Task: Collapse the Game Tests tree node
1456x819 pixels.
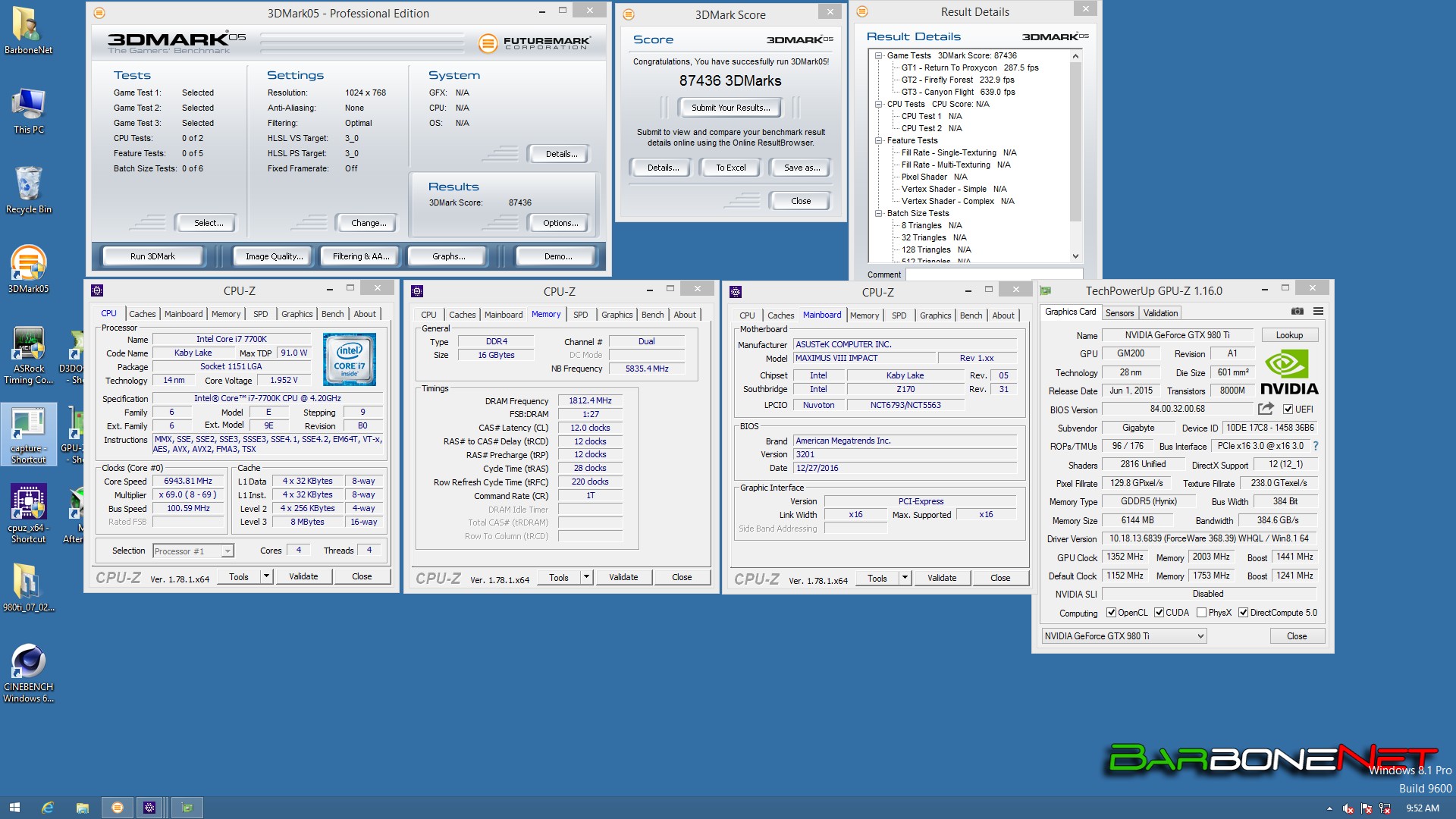Action: point(878,55)
